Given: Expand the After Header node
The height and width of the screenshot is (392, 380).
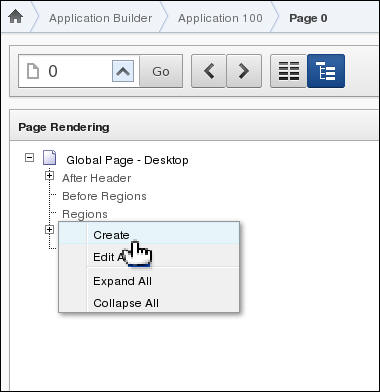Looking at the screenshot, I should point(49,176).
